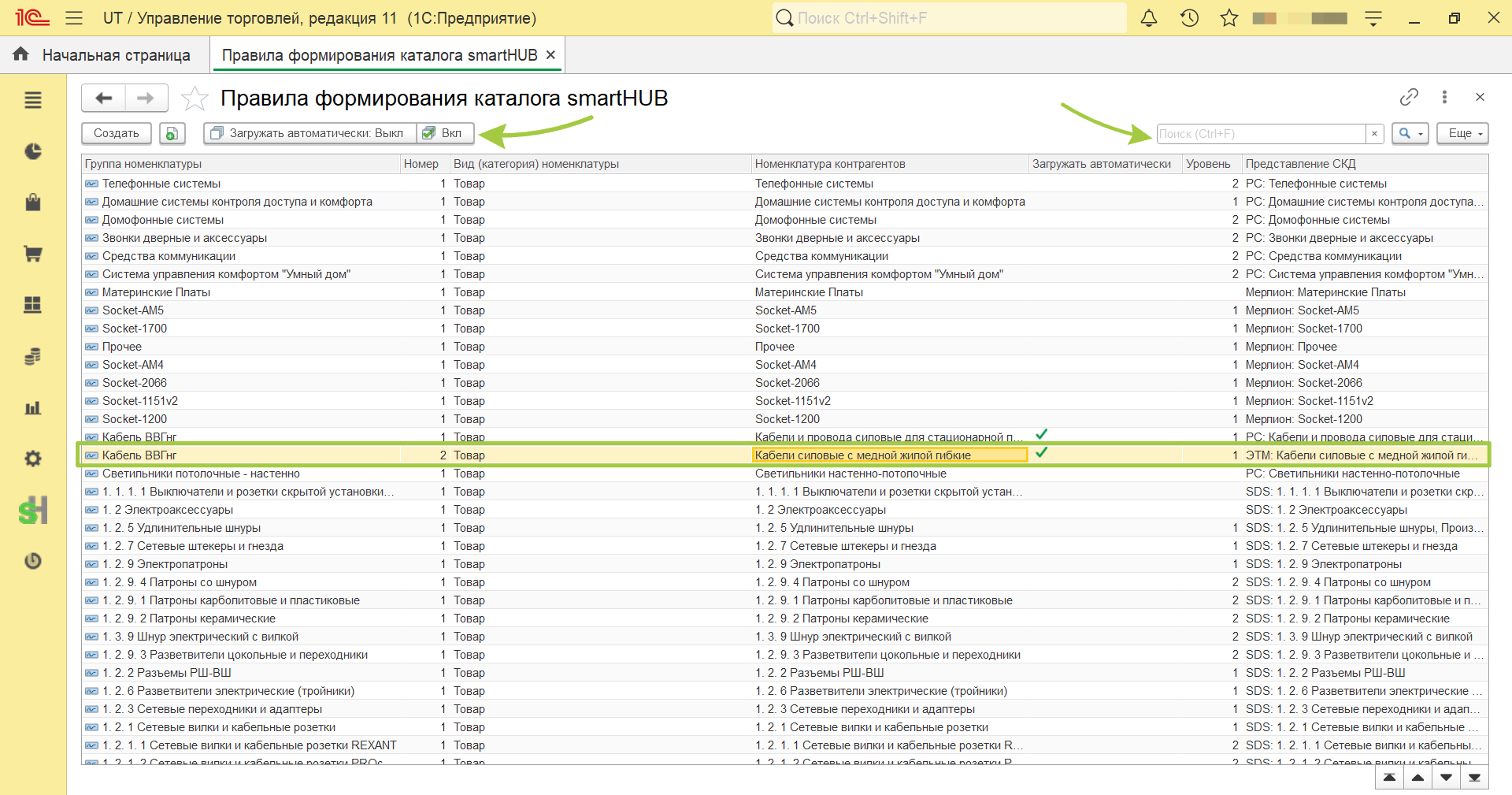Open the gear settings sidebar section
The height and width of the screenshot is (795, 1512).
(x=33, y=459)
